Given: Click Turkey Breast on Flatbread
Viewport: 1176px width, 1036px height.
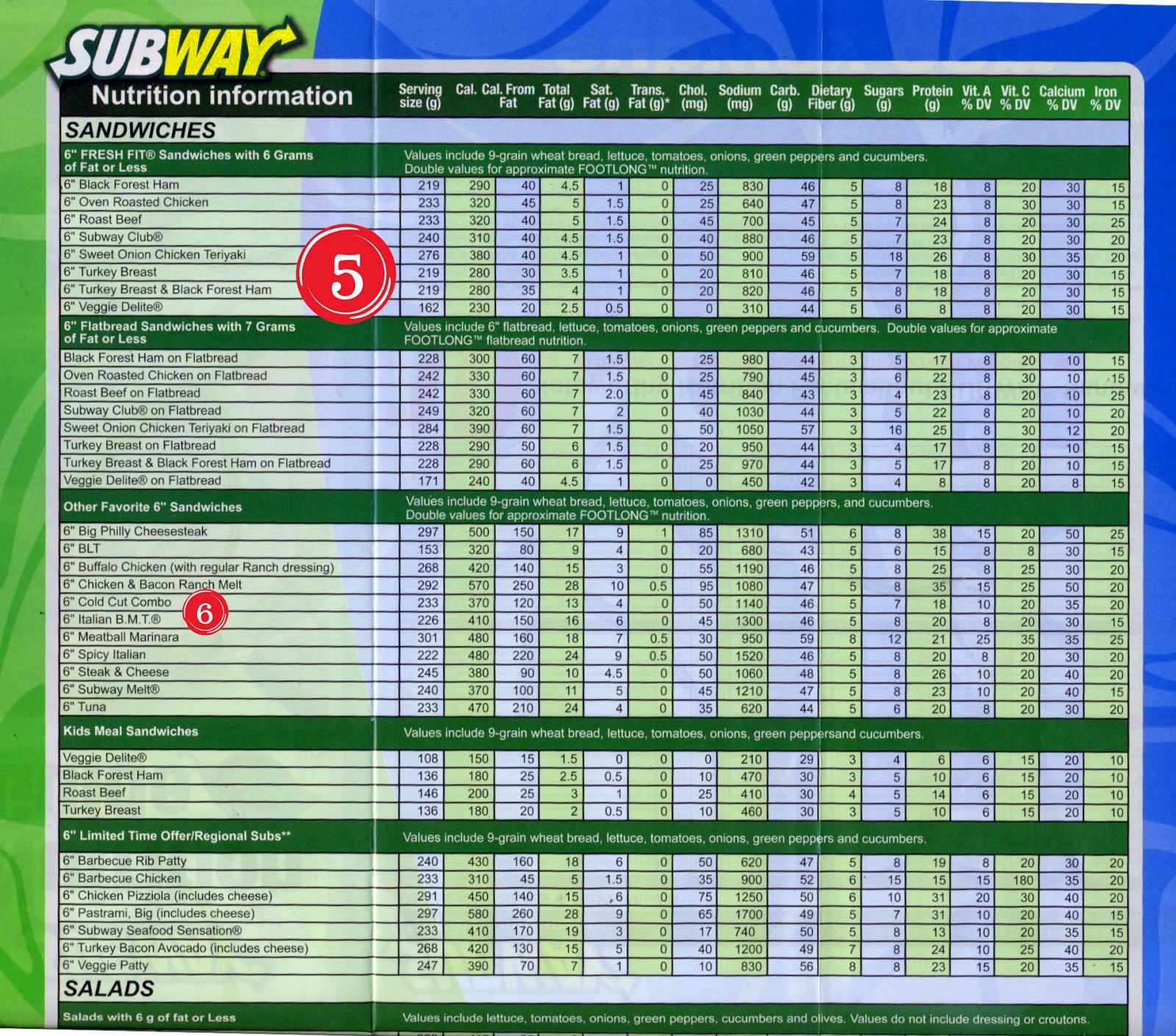Looking at the screenshot, I should tap(140, 446).
